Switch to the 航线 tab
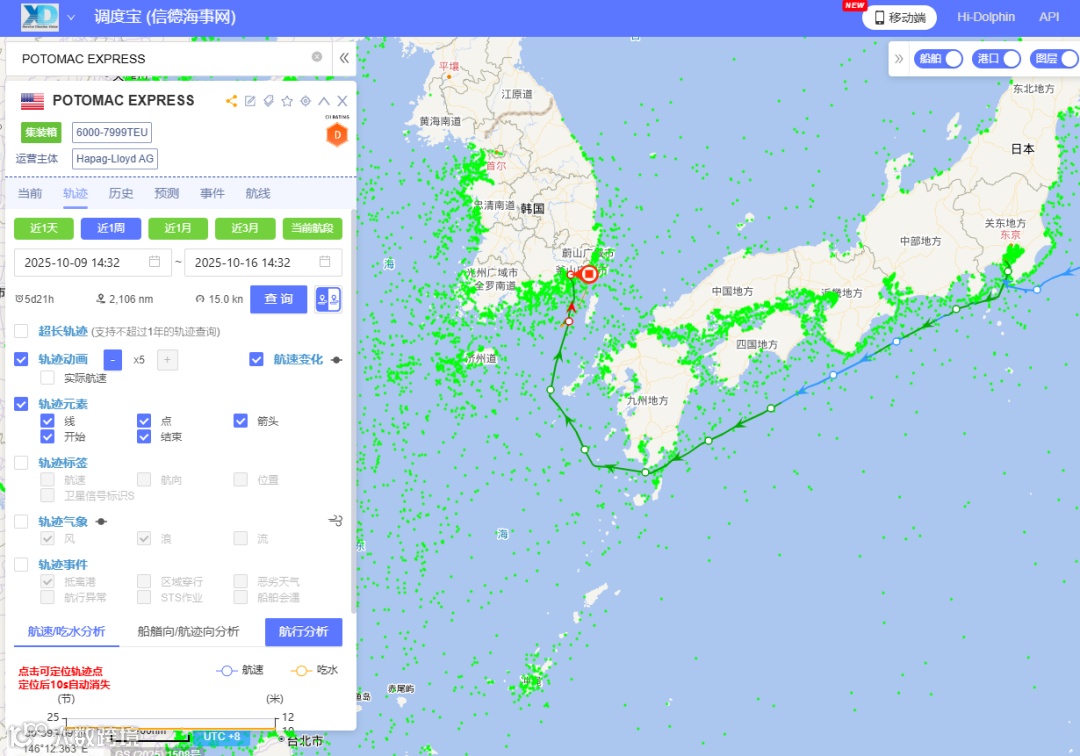 (258, 193)
